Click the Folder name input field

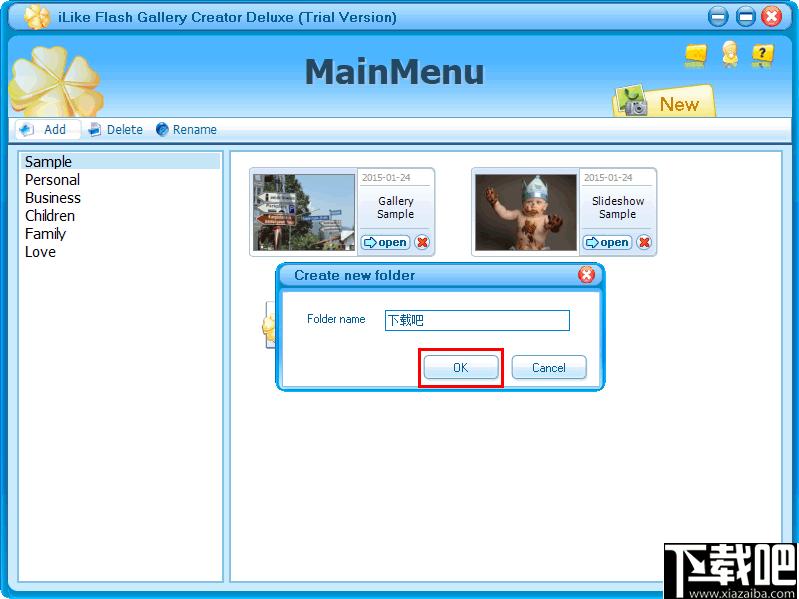[477, 320]
